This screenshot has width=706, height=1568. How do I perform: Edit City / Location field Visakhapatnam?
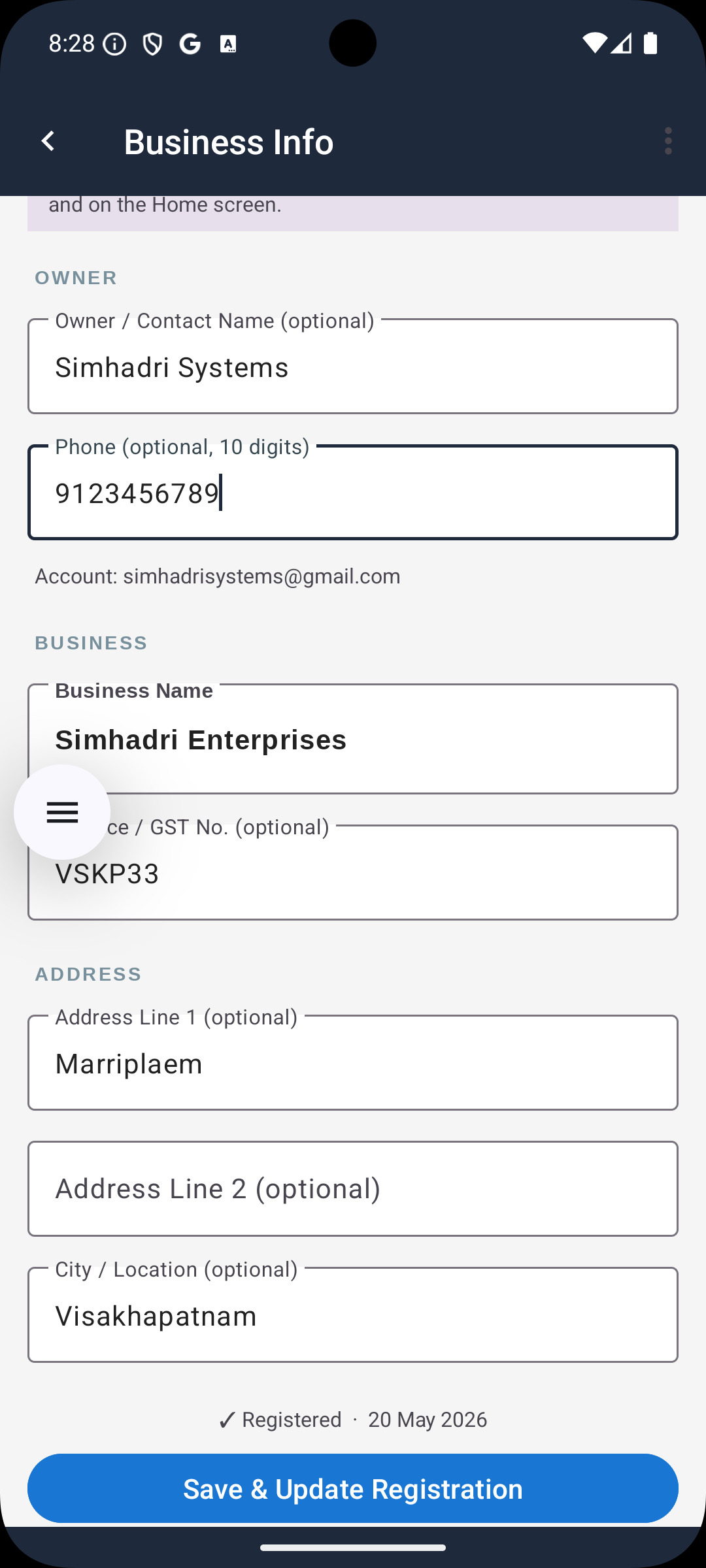[353, 1315]
